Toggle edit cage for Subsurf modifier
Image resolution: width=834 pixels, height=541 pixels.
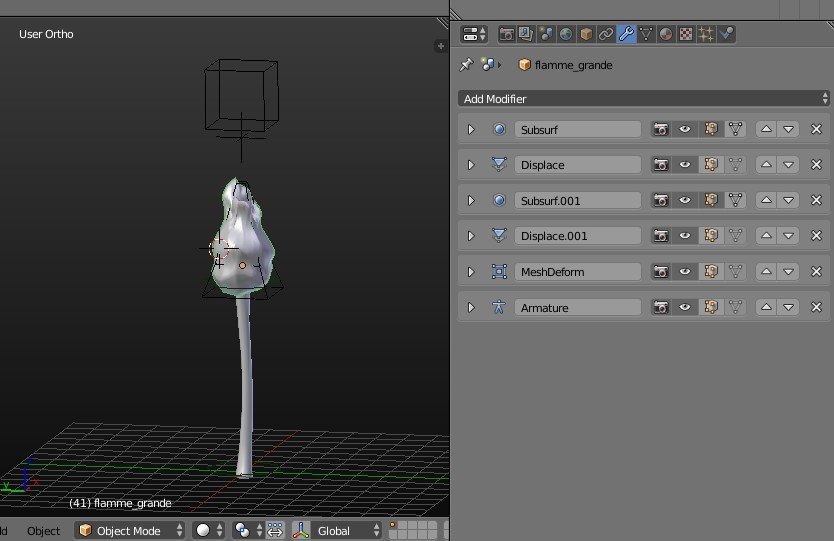pos(736,129)
